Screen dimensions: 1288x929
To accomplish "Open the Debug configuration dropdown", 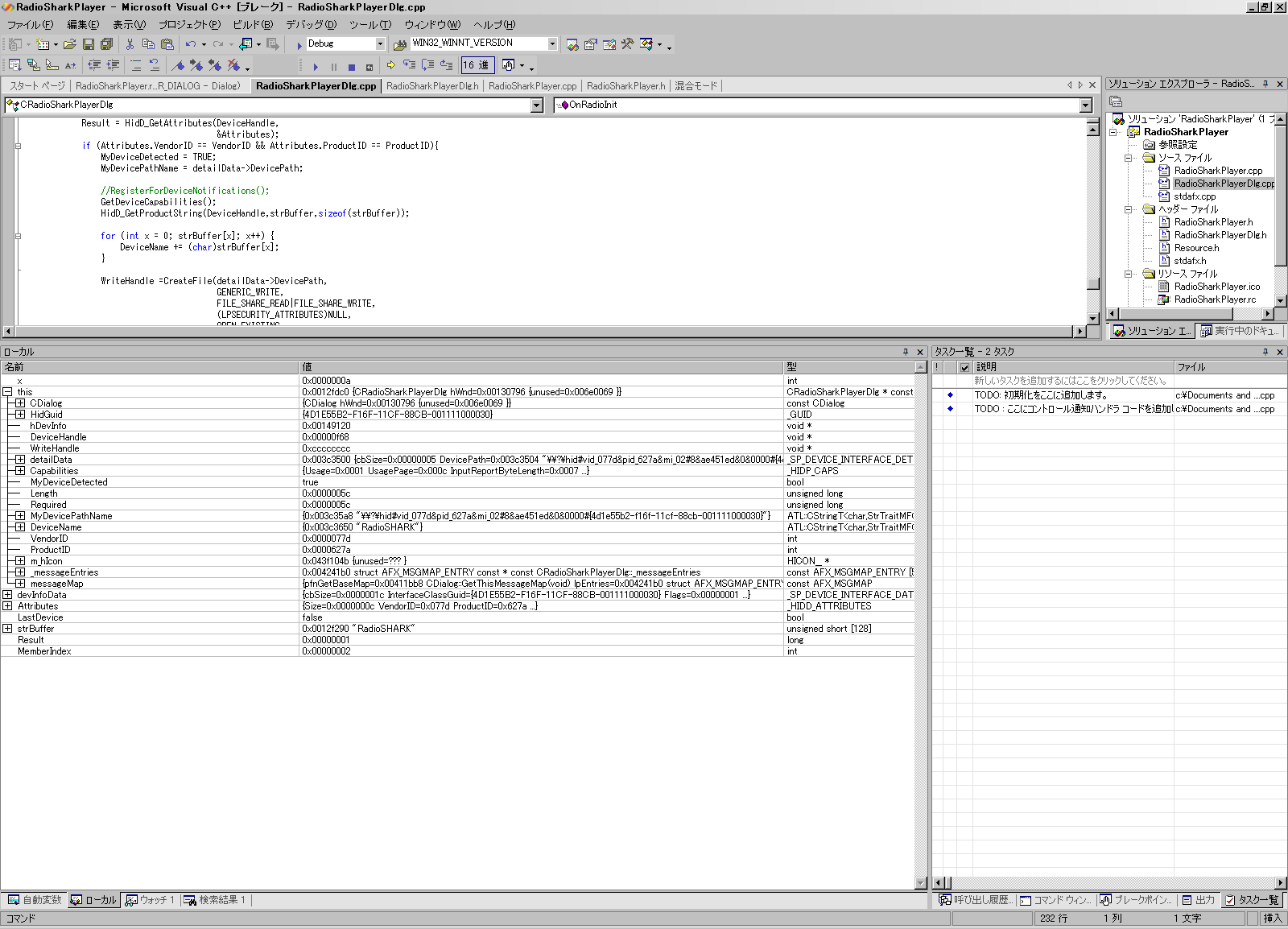I will point(380,43).
